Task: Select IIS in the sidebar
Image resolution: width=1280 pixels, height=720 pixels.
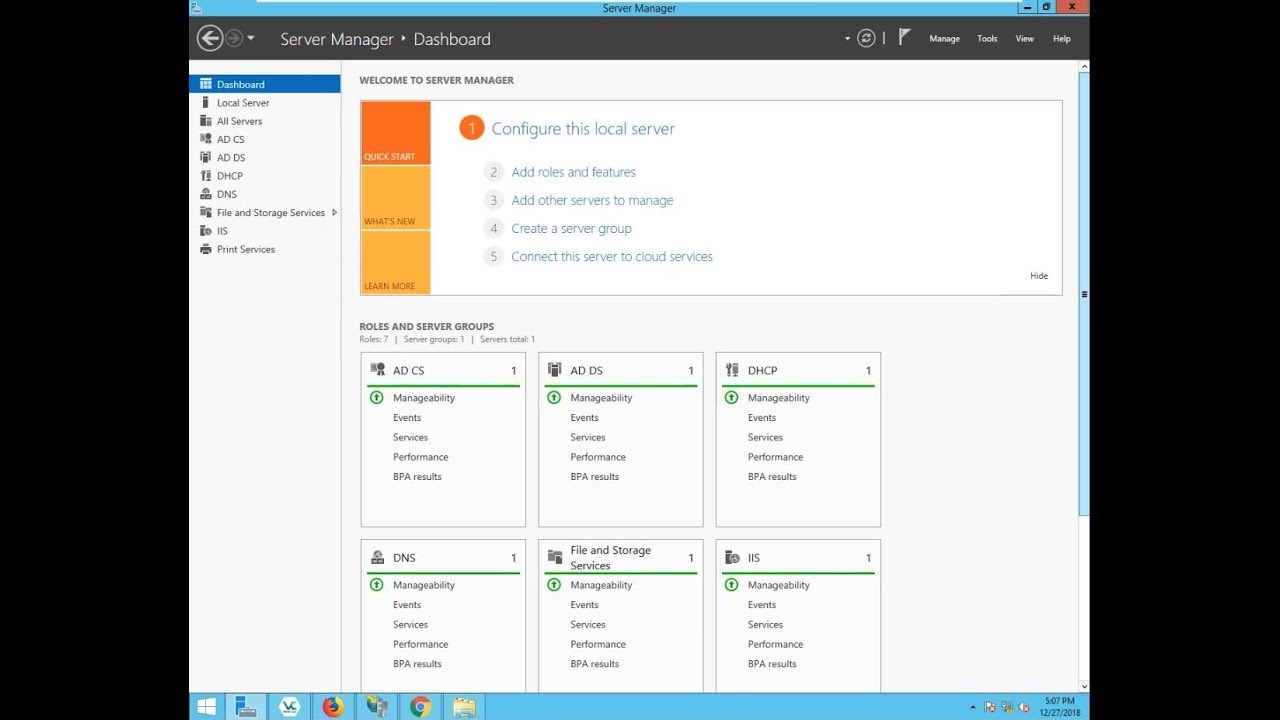Action: coord(265,231)
